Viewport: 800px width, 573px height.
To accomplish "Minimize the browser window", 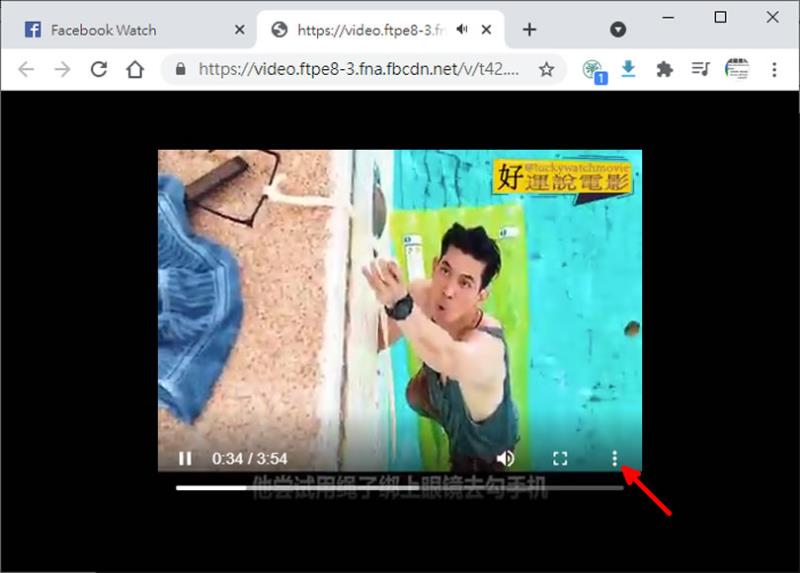I will point(668,17).
